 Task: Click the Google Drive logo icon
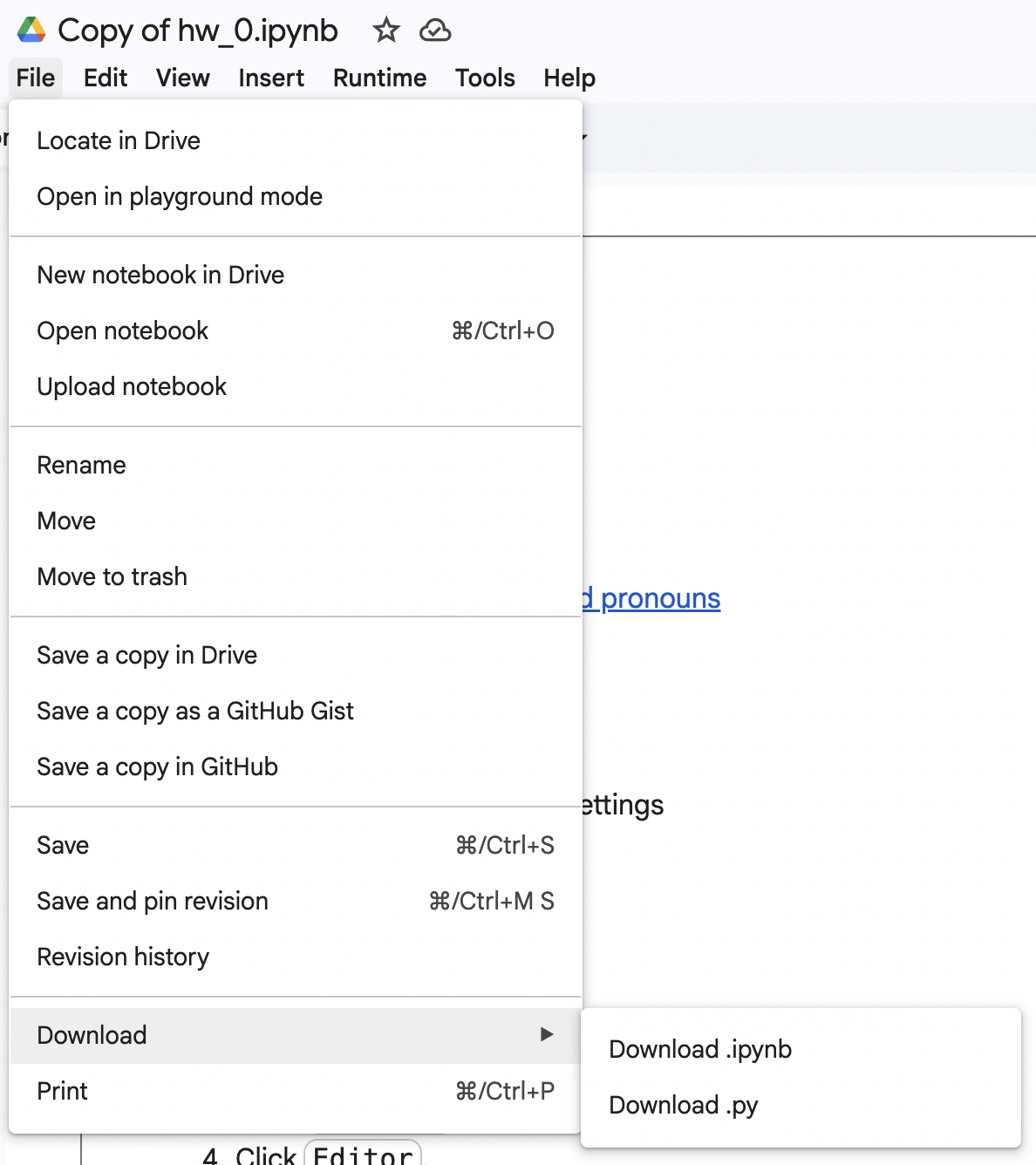tap(31, 31)
